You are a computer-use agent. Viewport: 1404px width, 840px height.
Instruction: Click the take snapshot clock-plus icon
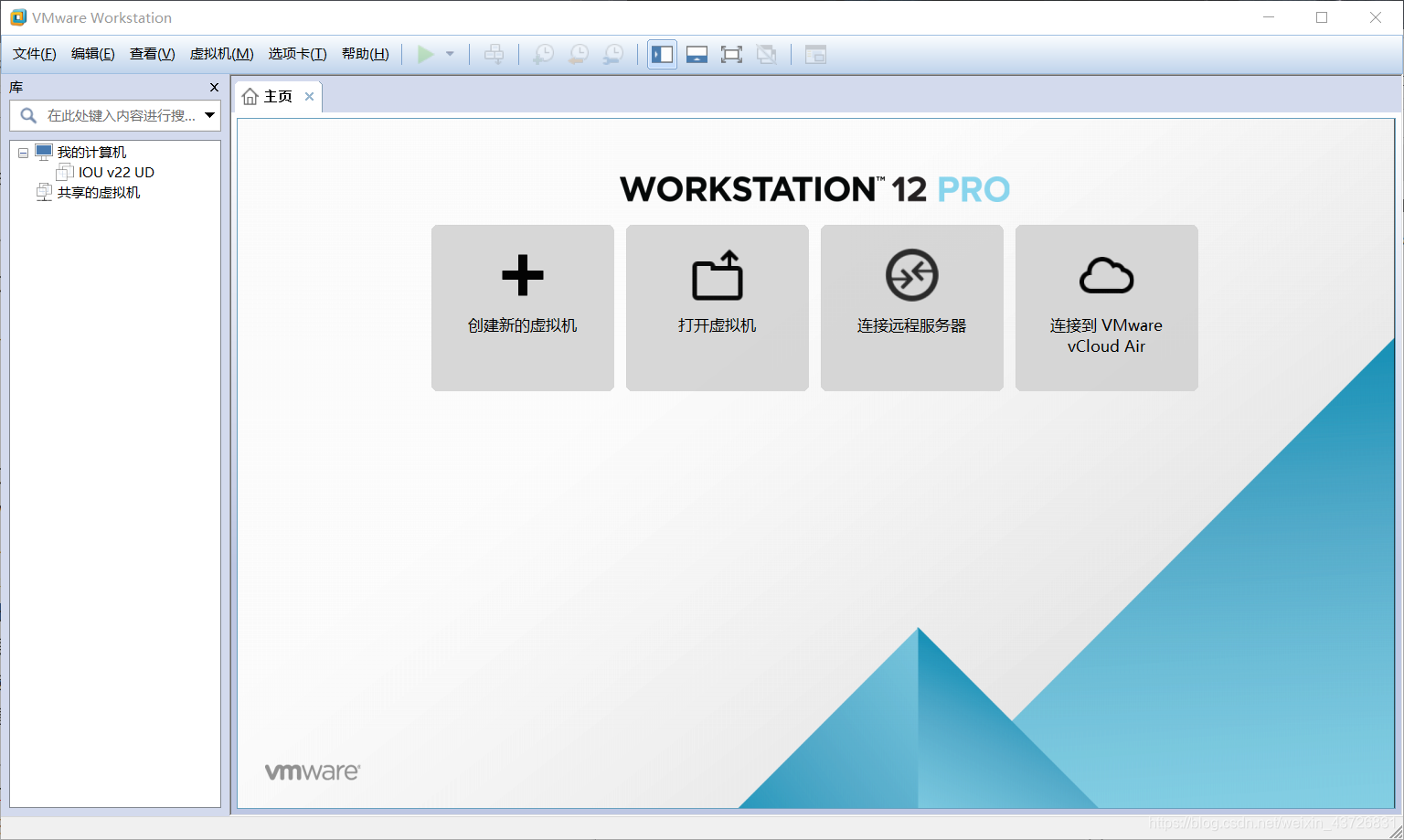[543, 54]
